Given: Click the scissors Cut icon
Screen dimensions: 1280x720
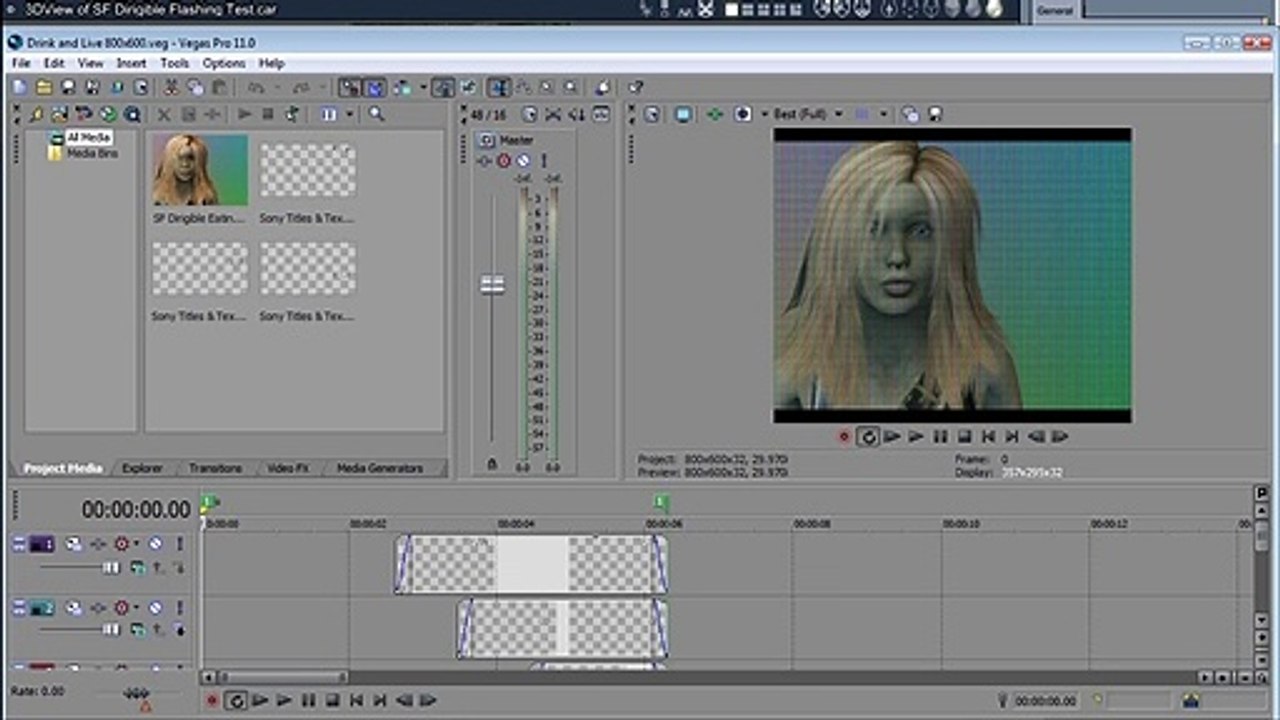Looking at the screenshot, I should click(171, 87).
